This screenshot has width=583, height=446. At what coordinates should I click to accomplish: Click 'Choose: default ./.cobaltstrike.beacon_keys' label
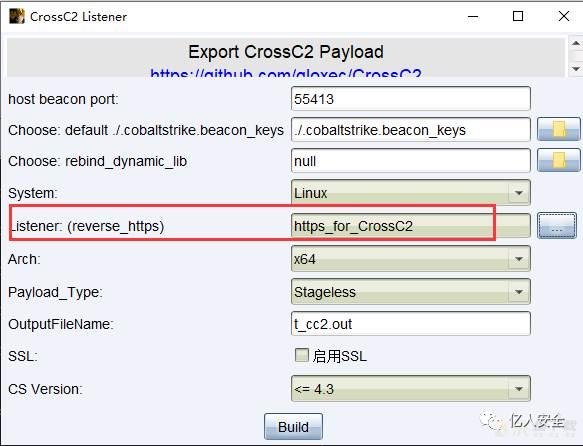tap(146, 130)
